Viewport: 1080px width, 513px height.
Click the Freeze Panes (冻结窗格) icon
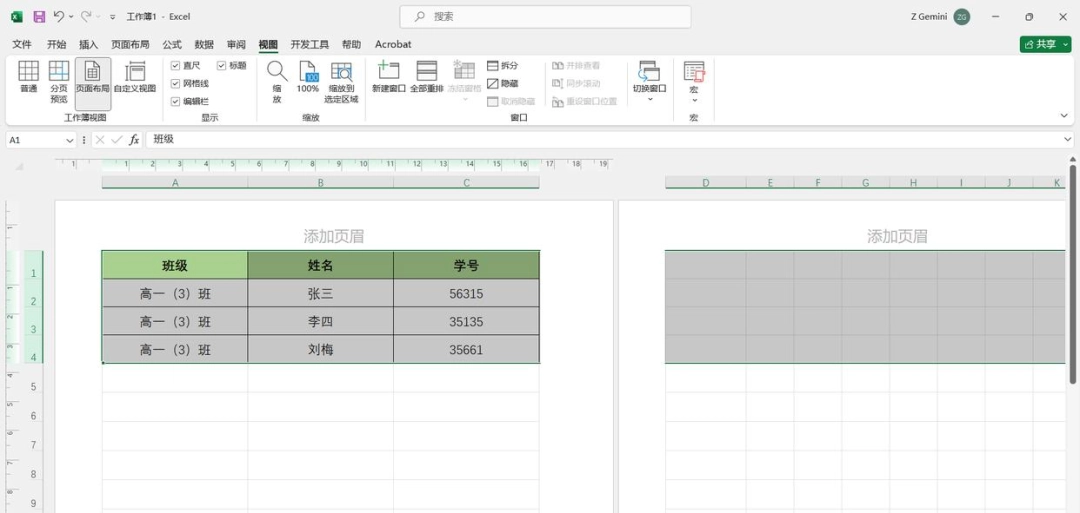(464, 72)
